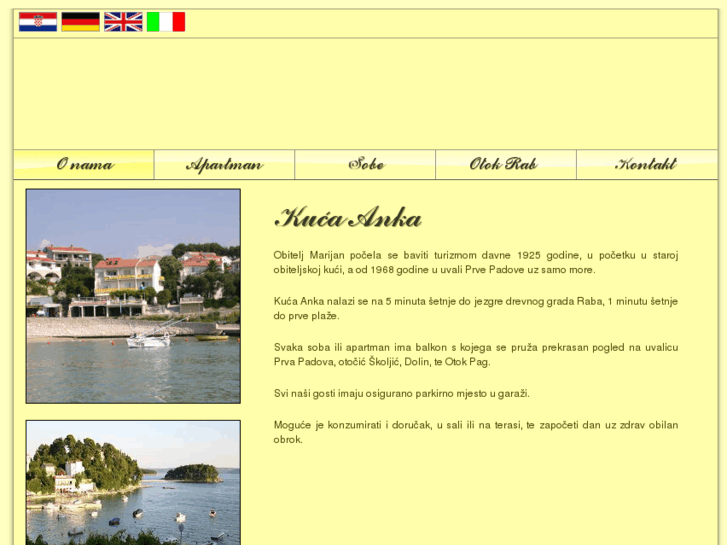Click the paragraph starting 'Svaka soba ili apartman'
The width and height of the screenshot is (727, 545).
[476, 354]
